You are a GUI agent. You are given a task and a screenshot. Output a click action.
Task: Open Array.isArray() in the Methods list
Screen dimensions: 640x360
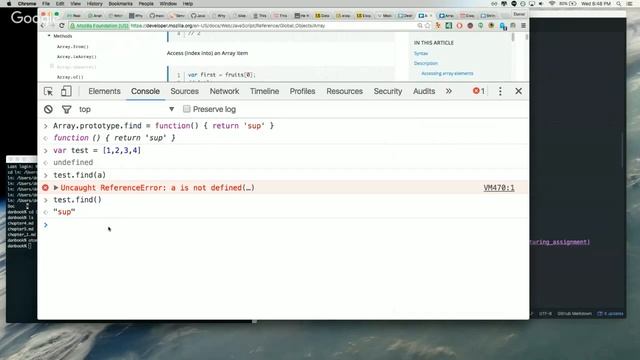pos(77,57)
